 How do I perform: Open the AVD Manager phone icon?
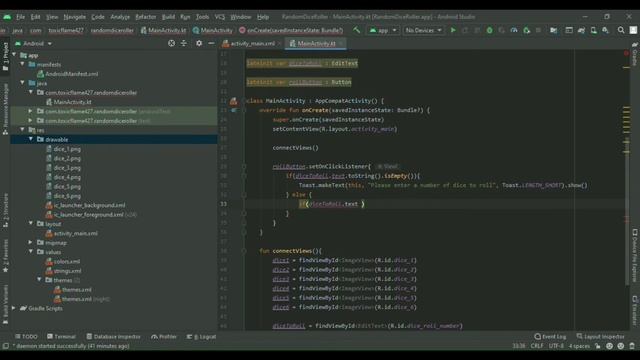pos(593,30)
